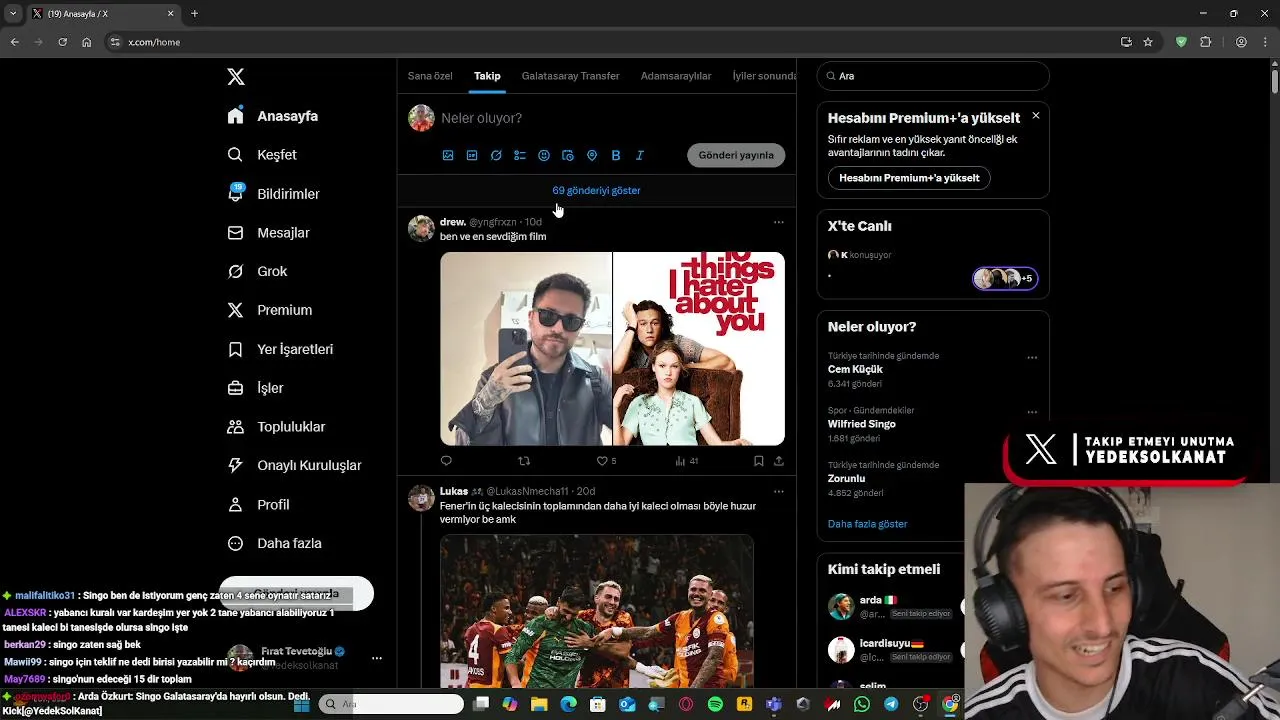Open Keşfet in the sidebar

tap(262, 155)
